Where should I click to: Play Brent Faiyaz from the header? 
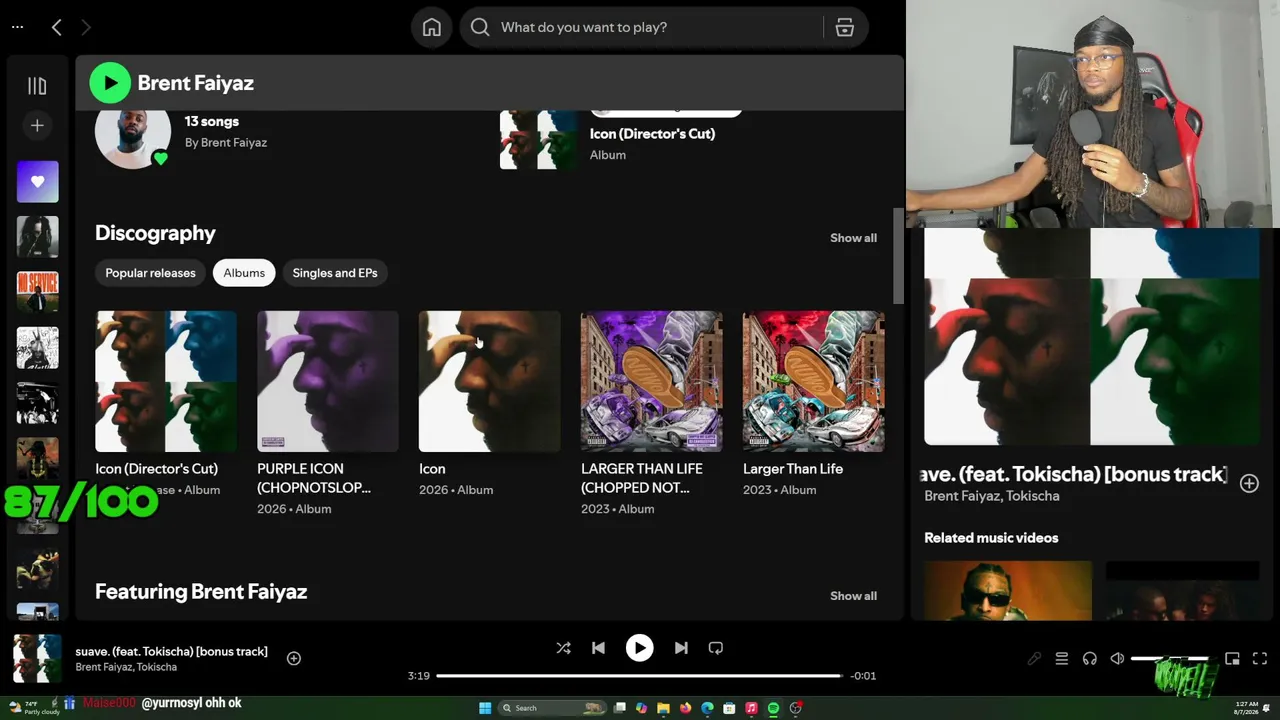(x=110, y=83)
